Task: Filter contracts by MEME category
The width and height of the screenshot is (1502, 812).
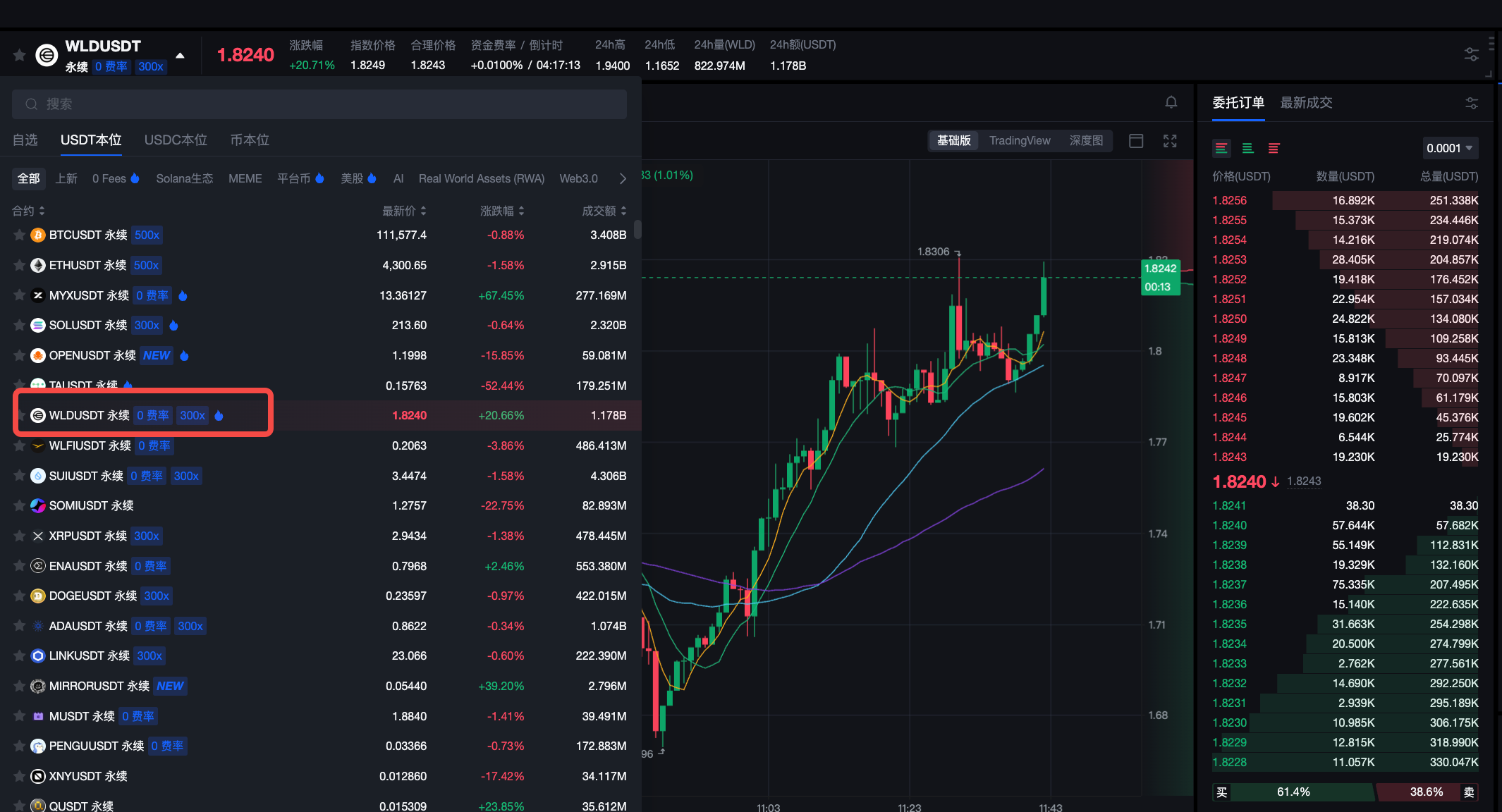Action: 245,178
